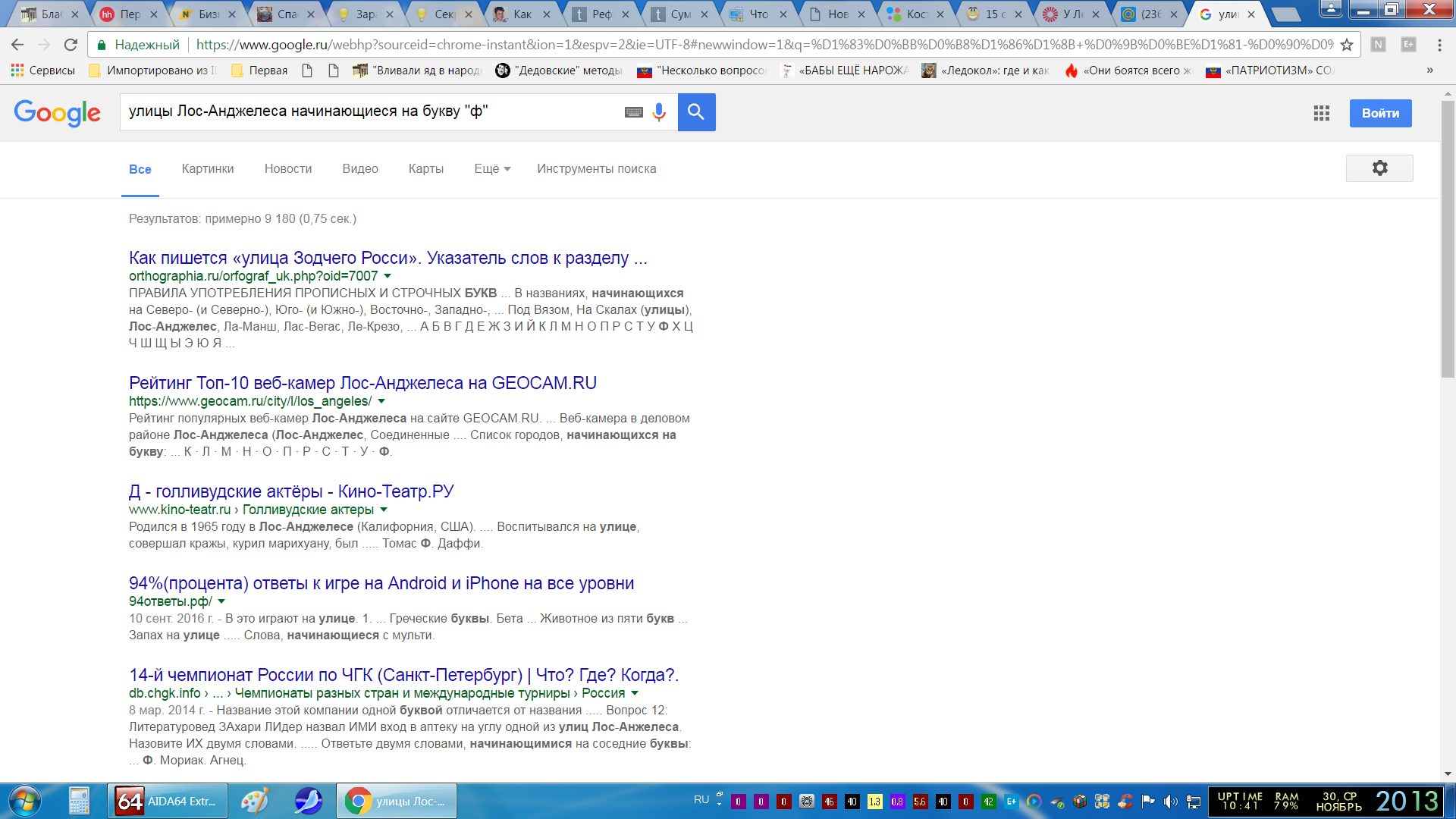1456x819 pixels.
Task: Bookmark page with star icon
Action: point(1347,45)
